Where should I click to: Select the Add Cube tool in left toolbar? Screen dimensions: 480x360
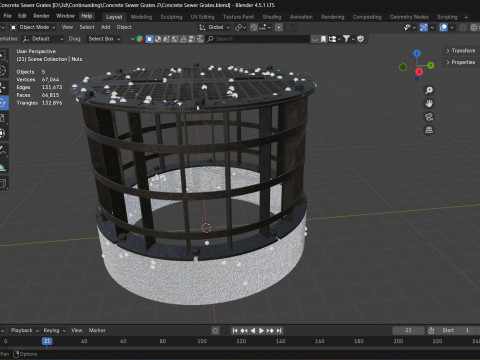[x=3, y=183]
